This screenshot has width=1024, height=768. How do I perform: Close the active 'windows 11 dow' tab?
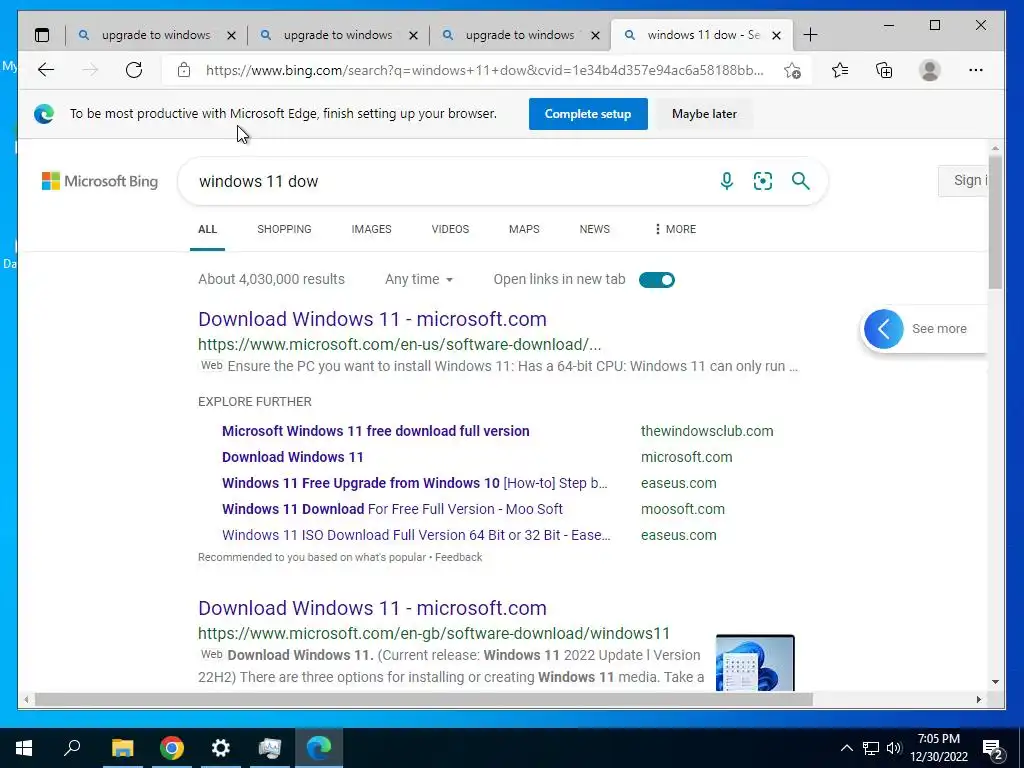click(x=776, y=35)
